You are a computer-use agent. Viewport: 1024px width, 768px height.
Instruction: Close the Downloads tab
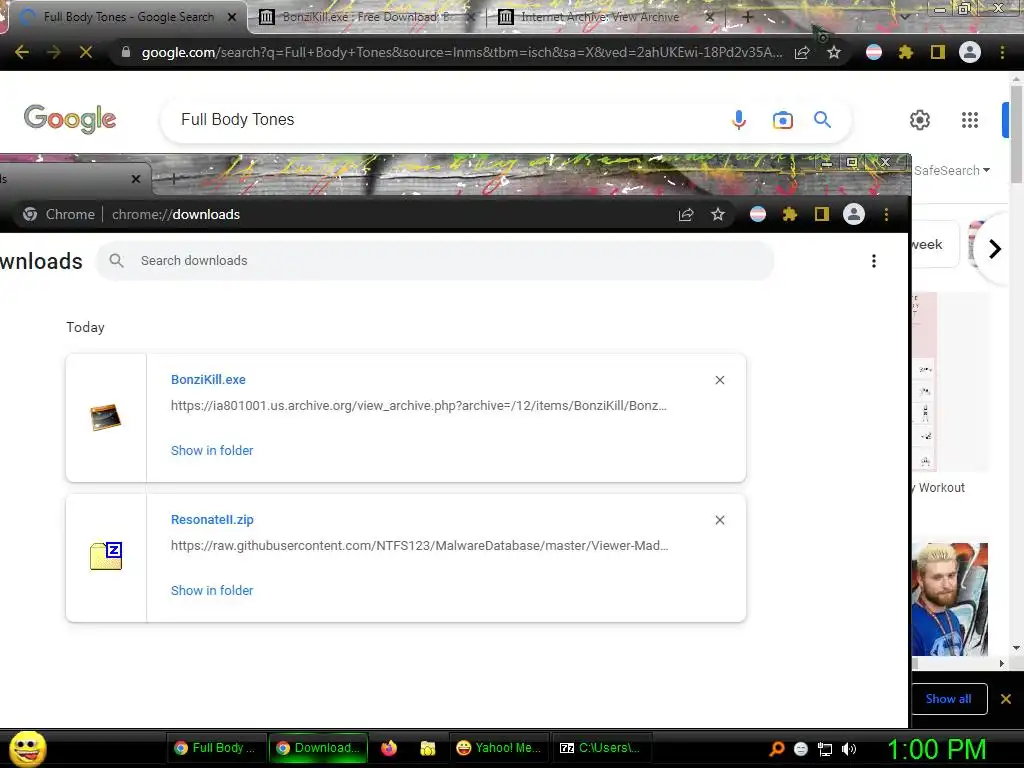(x=136, y=179)
